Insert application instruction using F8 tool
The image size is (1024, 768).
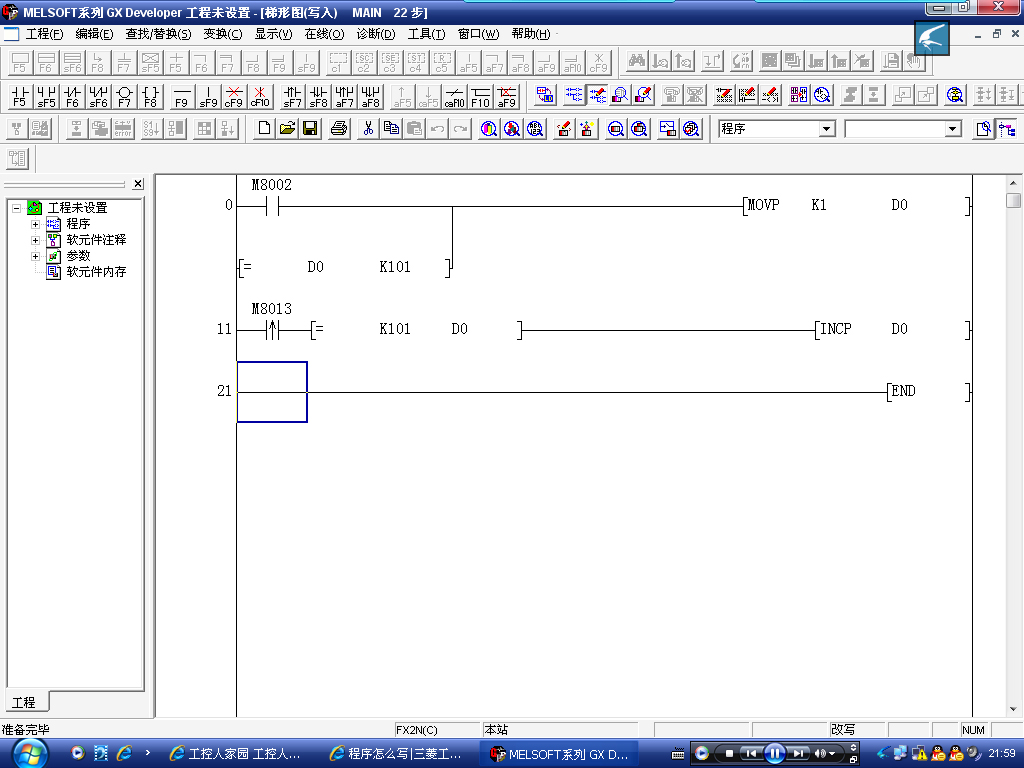tap(150, 96)
